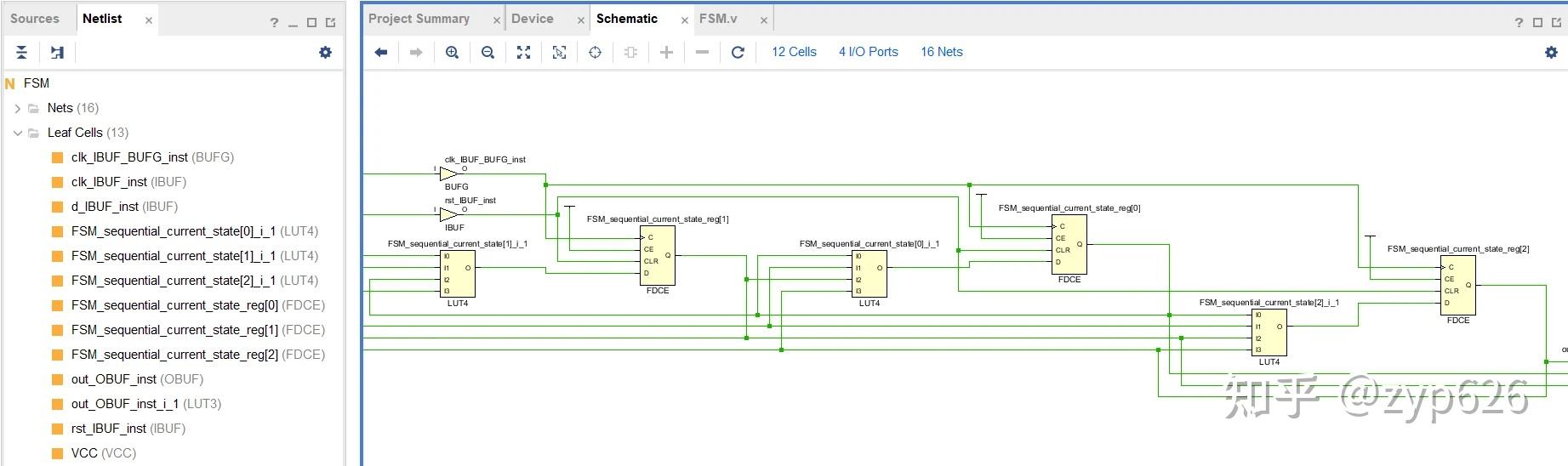This screenshot has height=466, width=1568.
Task: Click the select-area fit icon
Action: coord(559,53)
